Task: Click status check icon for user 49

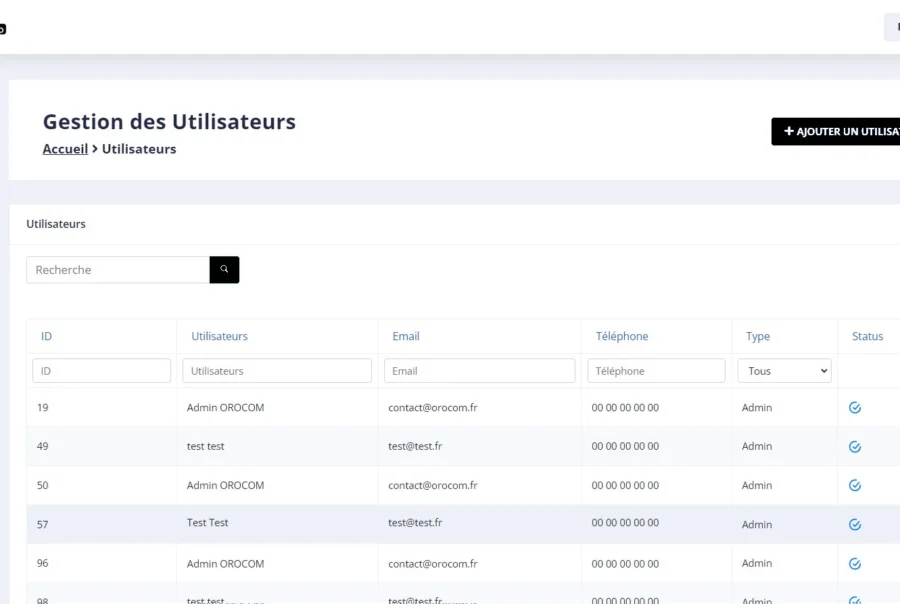Action: pyautogui.click(x=855, y=447)
